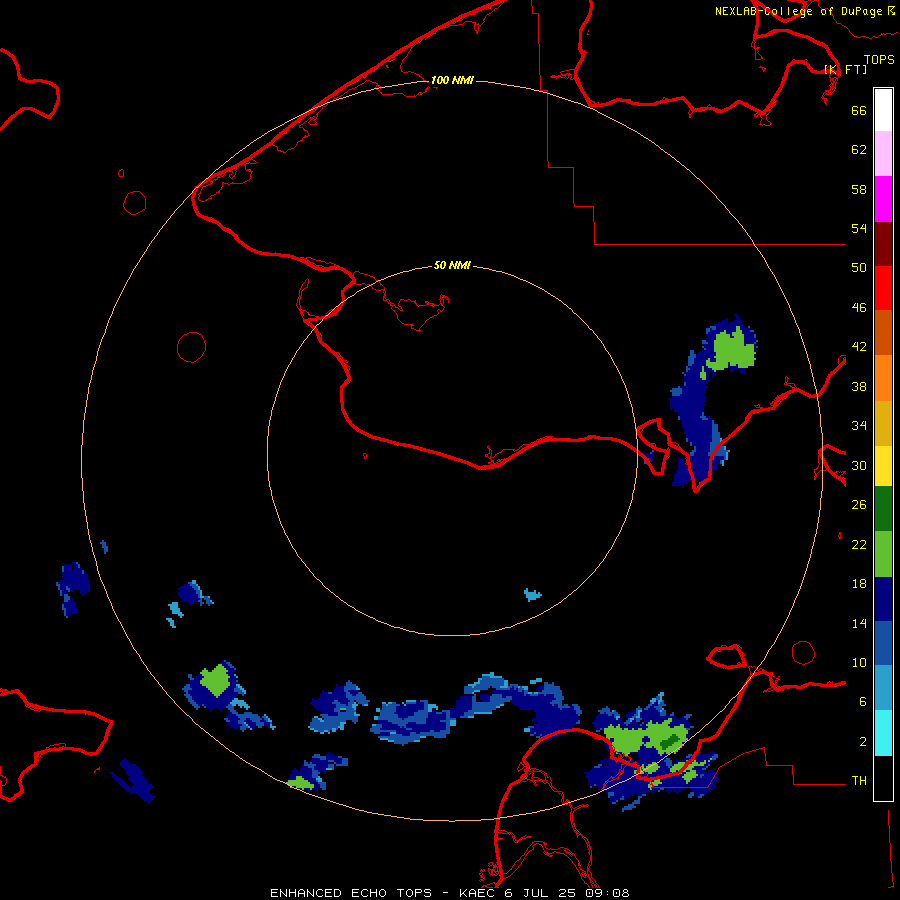
Task: Click the cyan 2-6 kft legend swatch
Action: click(883, 733)
